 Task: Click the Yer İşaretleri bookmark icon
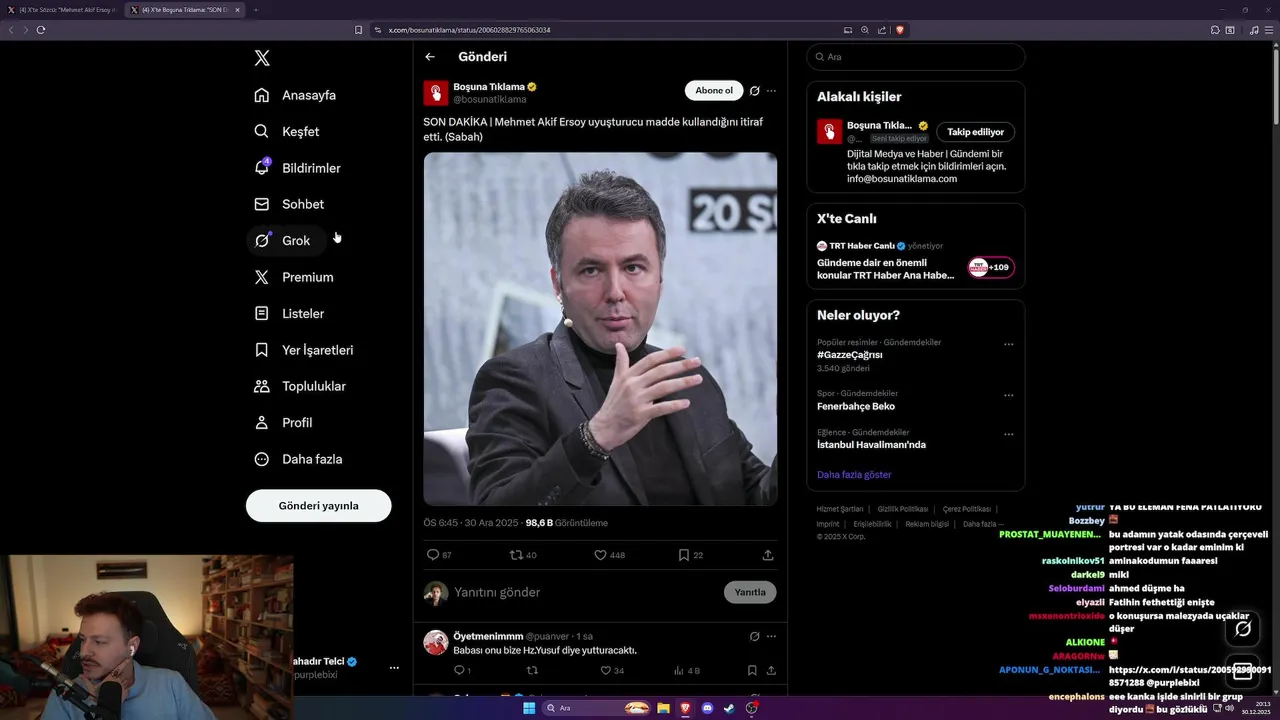pos(261,350)
